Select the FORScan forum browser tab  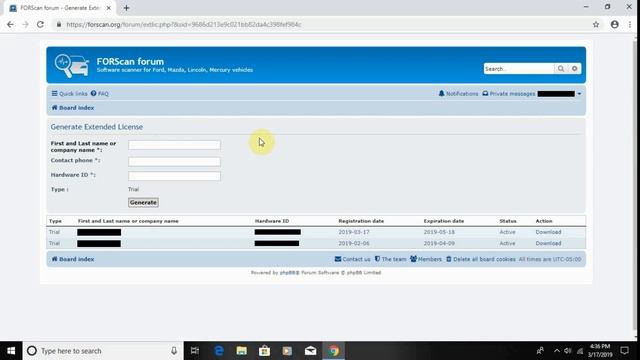[x=60, y=8]
